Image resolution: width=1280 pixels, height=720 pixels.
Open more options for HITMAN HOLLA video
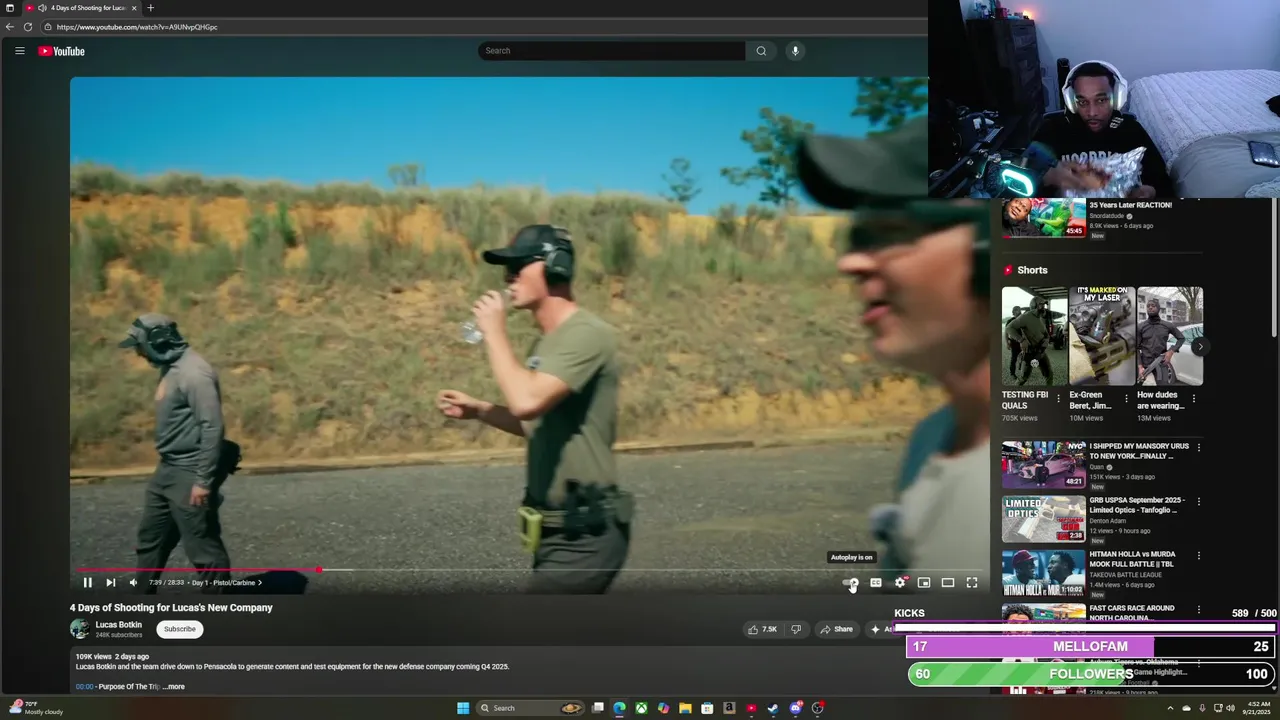[1198, 555]
